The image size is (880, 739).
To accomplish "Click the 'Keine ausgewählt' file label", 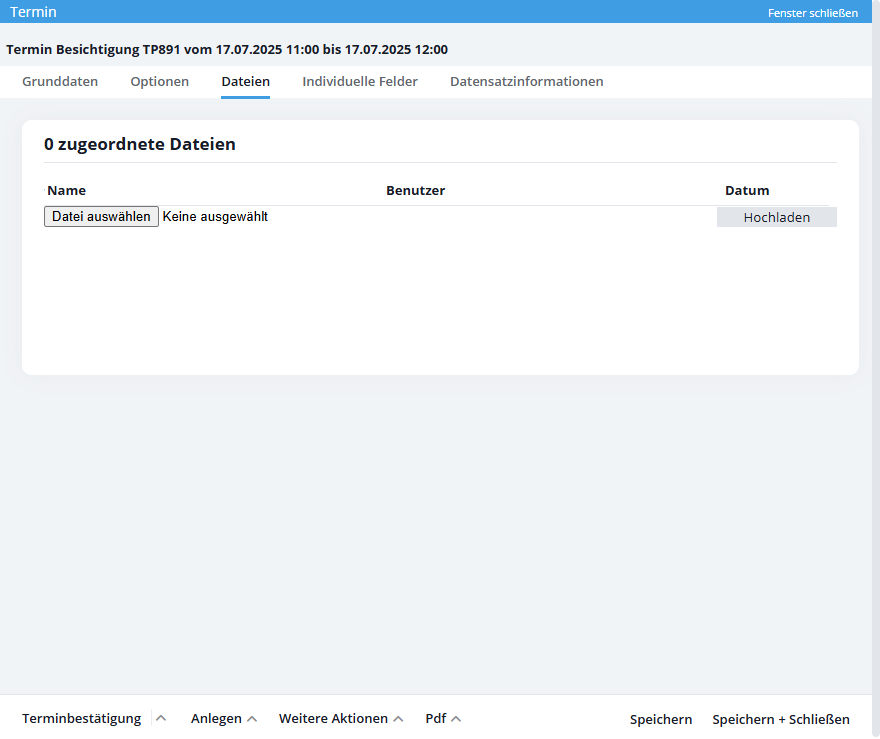I will (215, 217).
